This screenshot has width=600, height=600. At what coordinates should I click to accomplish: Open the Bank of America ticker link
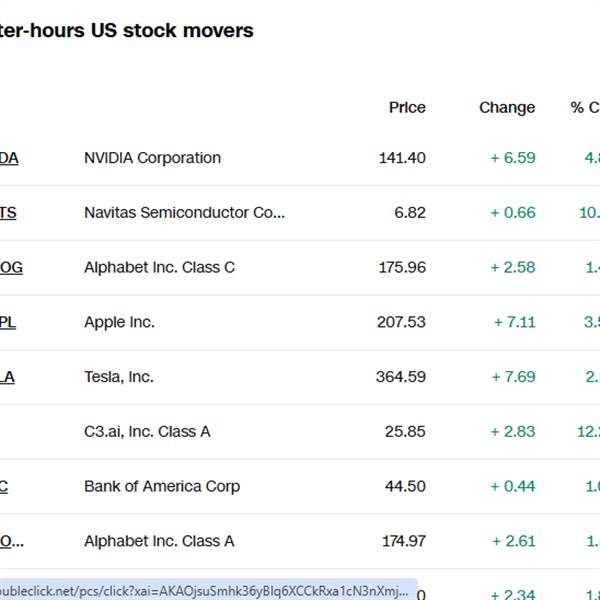4,486
